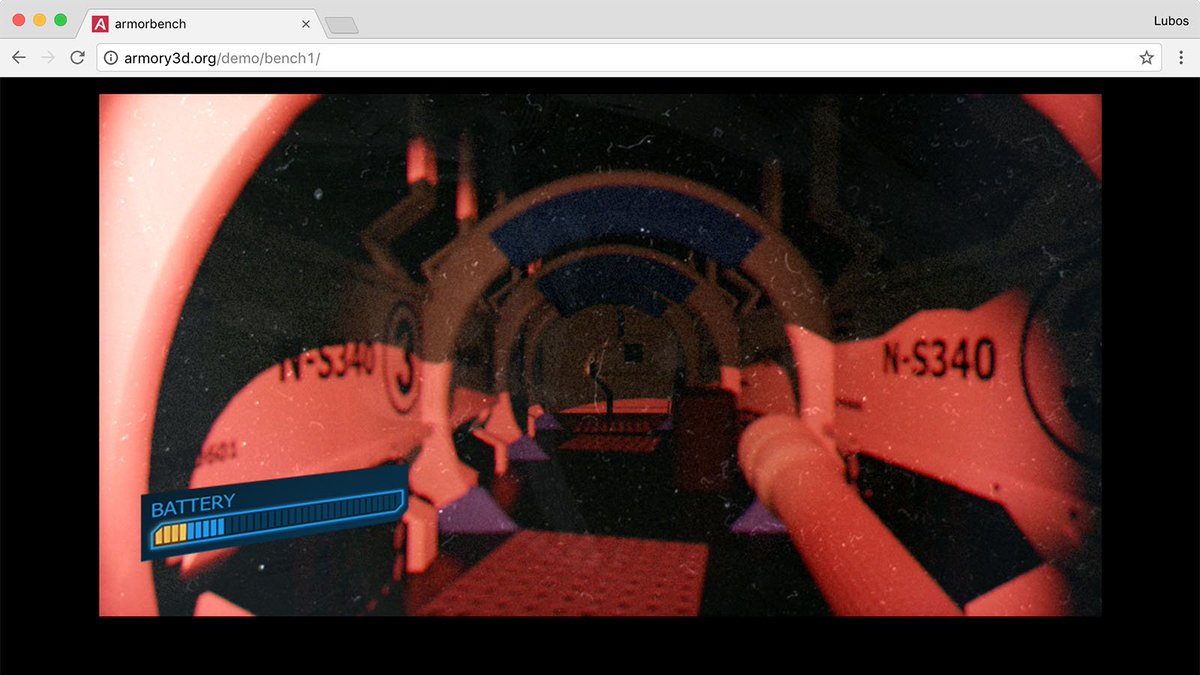The width and height of the screenshot is (1200, 675).
Task: View site information icon in address bar
Action: point(111,58)
